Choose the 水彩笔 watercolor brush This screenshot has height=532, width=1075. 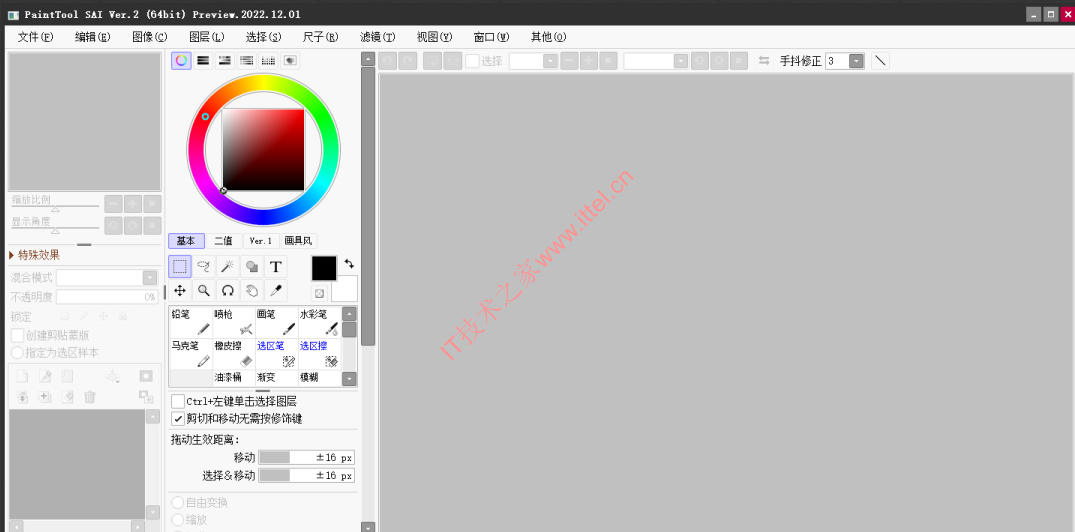(x=319, y=322)
